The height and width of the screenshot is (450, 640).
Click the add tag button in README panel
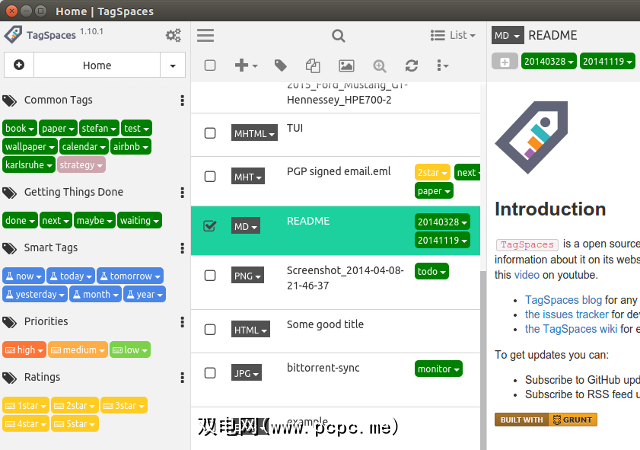(504, 62)
